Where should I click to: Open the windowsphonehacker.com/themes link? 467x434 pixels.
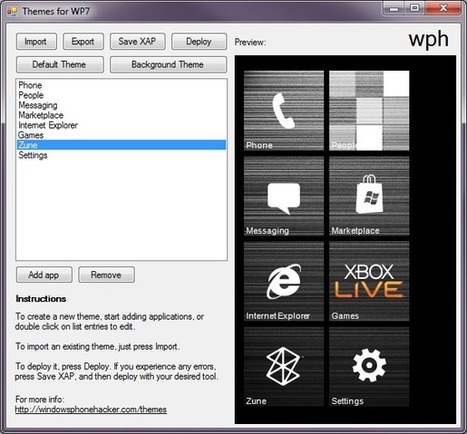91,409
